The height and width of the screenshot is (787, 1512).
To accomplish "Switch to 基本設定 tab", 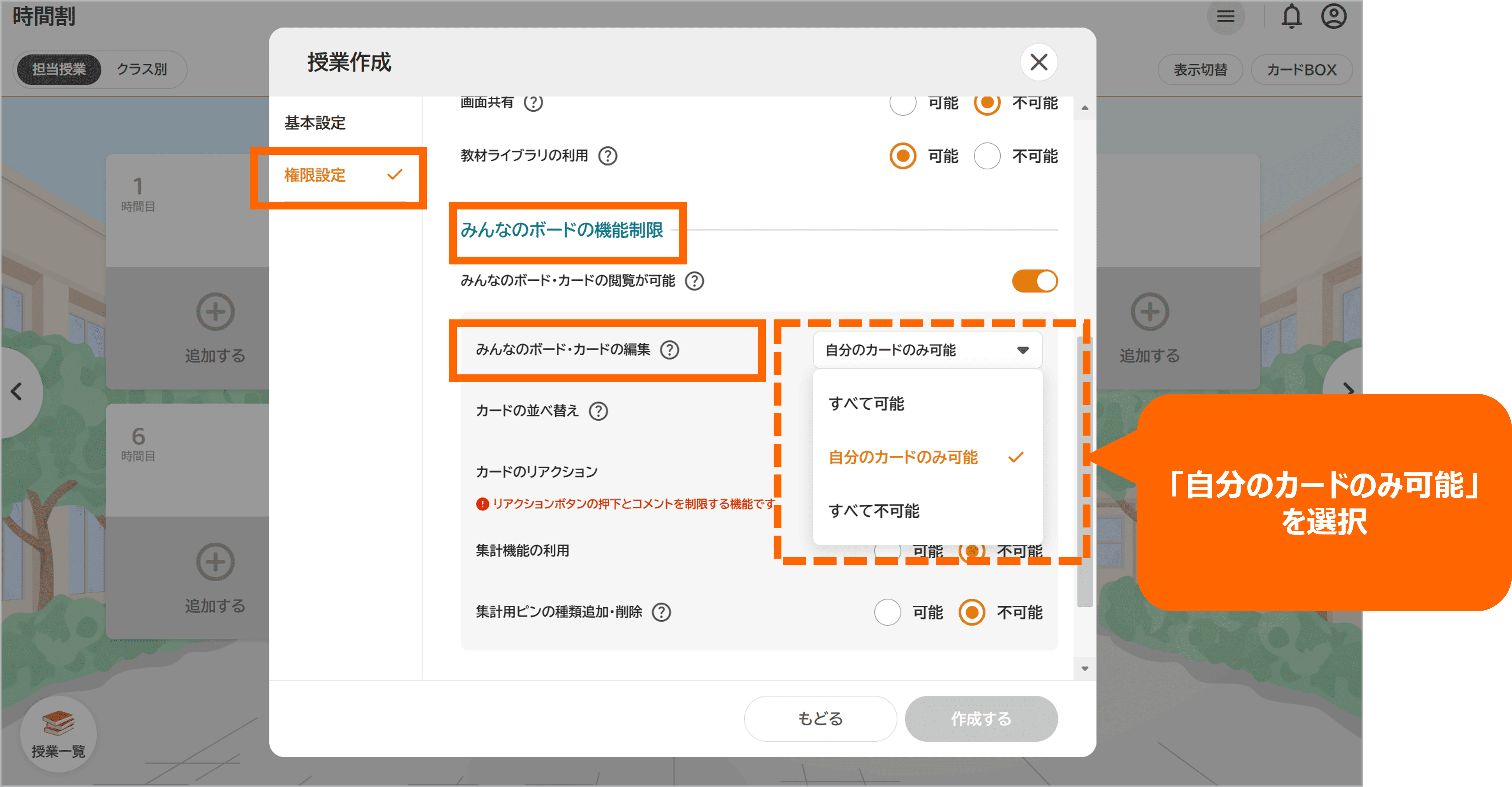I will pyautogui.click(x=315, y=123).
